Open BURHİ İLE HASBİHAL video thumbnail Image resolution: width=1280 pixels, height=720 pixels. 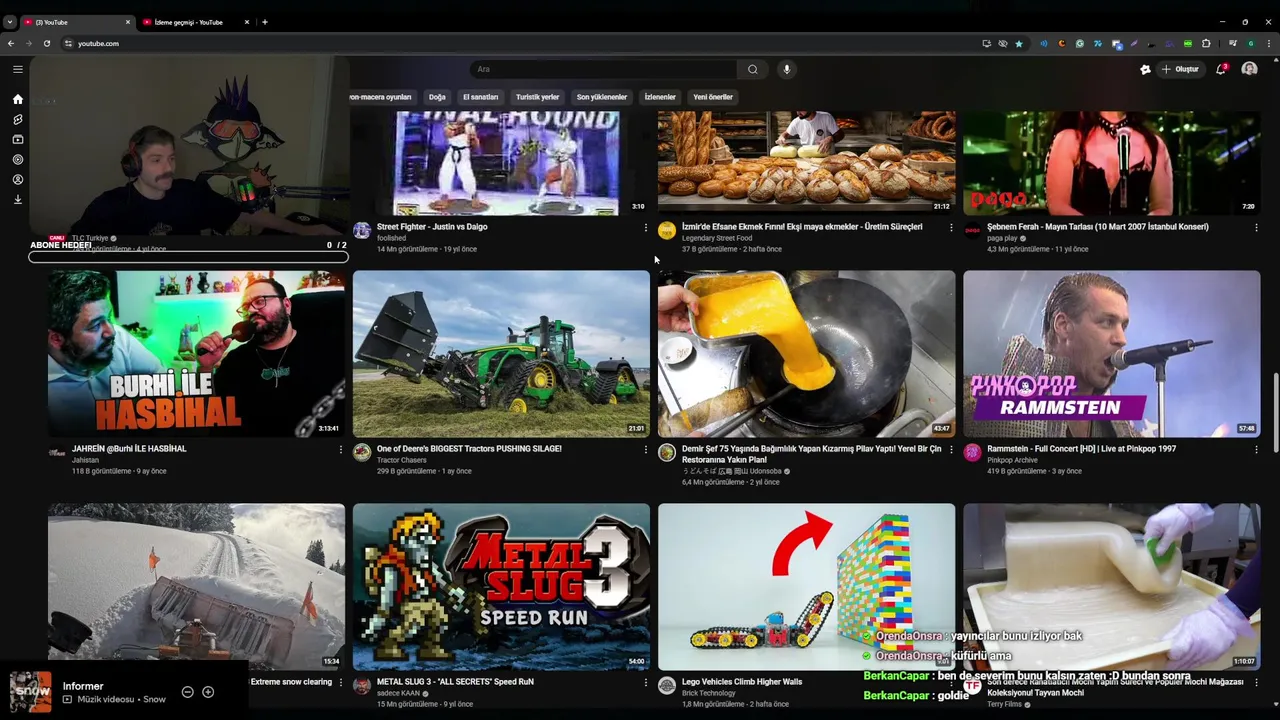click(x=196, y=354)
